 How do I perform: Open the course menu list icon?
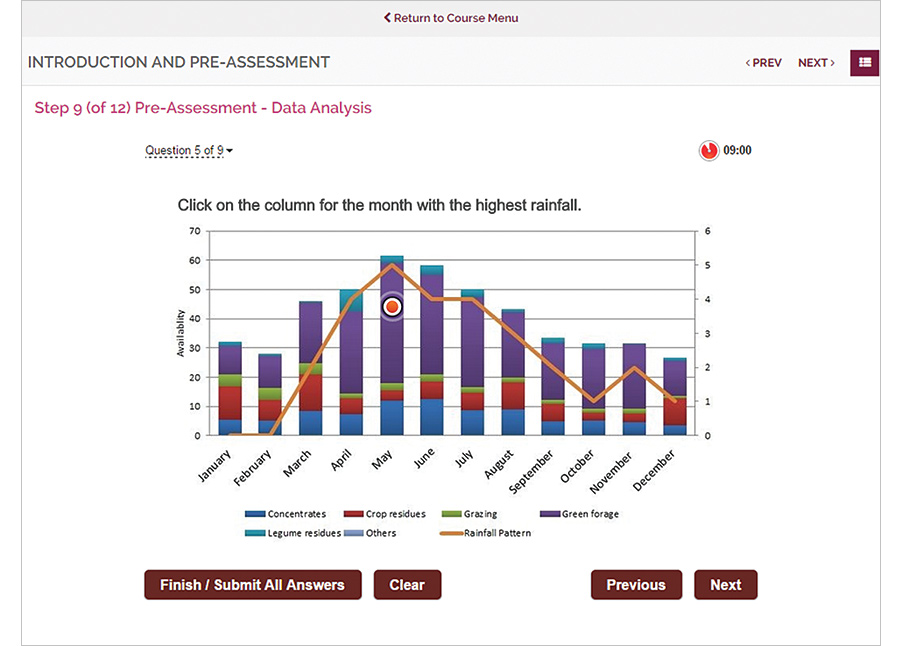coord(864,62)
